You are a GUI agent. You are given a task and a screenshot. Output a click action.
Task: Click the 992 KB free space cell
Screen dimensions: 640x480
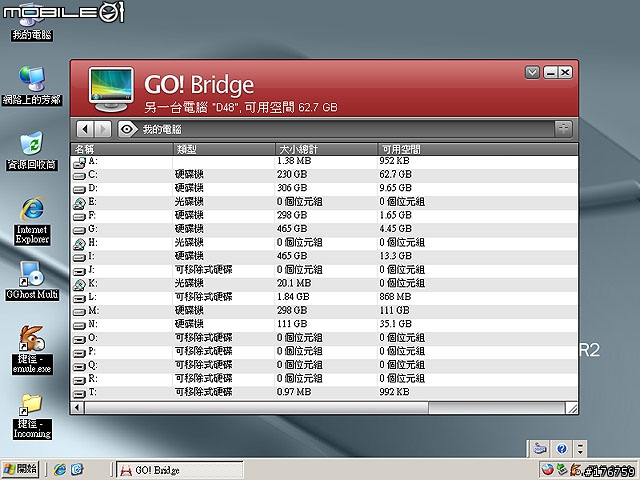tap(394, 392)
